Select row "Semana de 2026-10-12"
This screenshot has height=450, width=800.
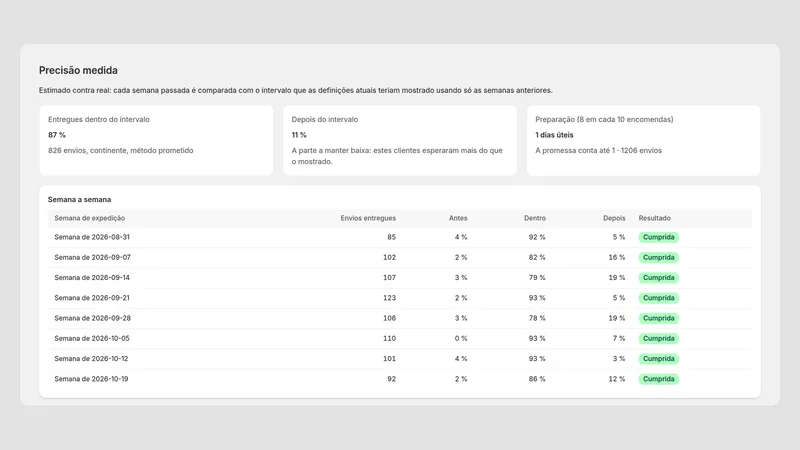click(x=400, y=359)
